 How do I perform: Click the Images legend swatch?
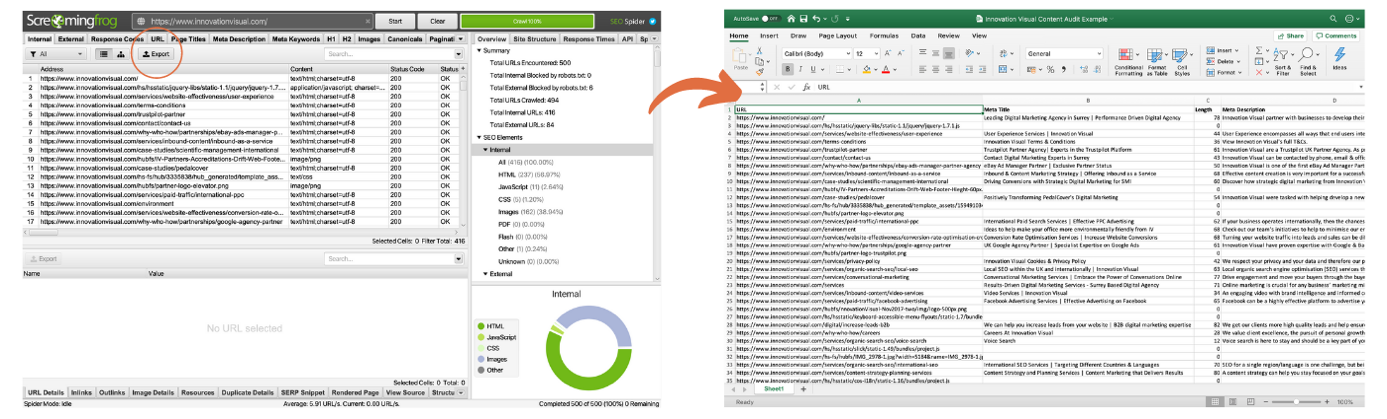tap(483, 359)
